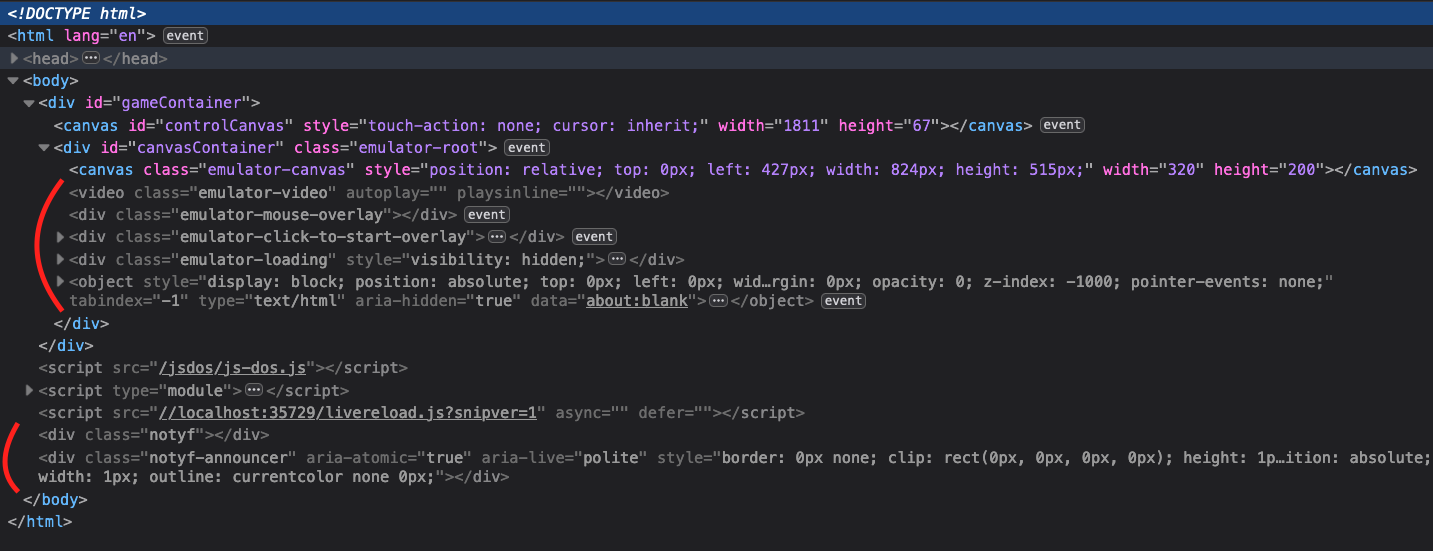Open the localhost livereload.js script link
Screen dimensions: 1433x551
(350, 413)
